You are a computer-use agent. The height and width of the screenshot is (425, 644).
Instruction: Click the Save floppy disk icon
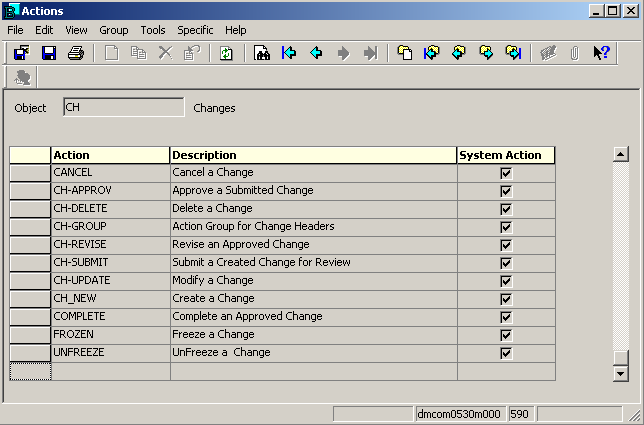pos(49,53)
